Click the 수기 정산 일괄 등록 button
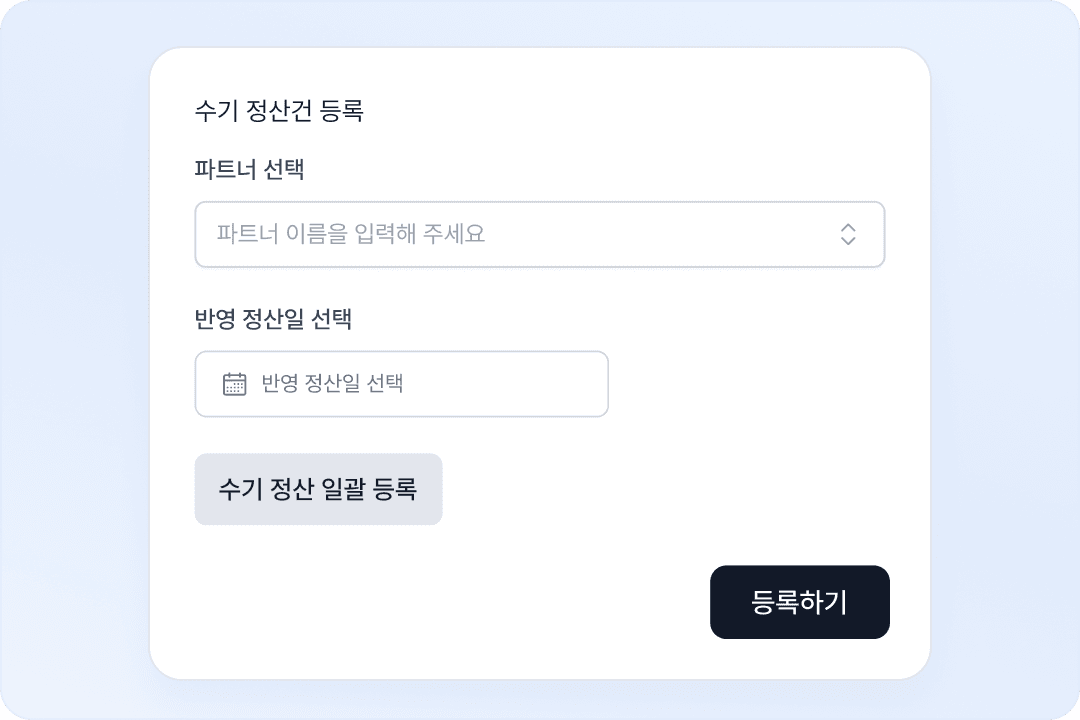This screenshot has height=720, width=1080. point(318,489)
